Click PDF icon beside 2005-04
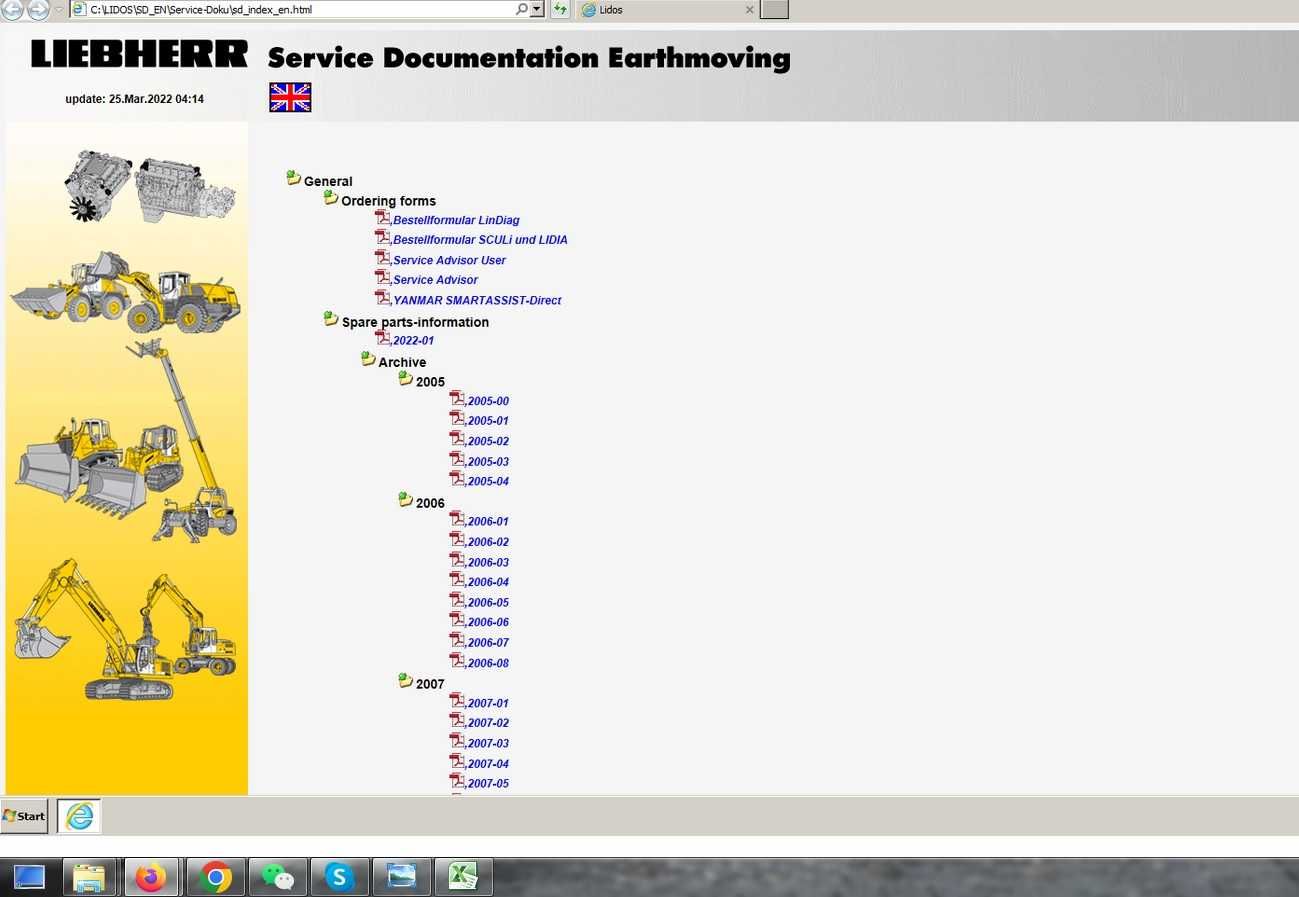Viewport: 1299px width, 897px height. tap(458, 479)
